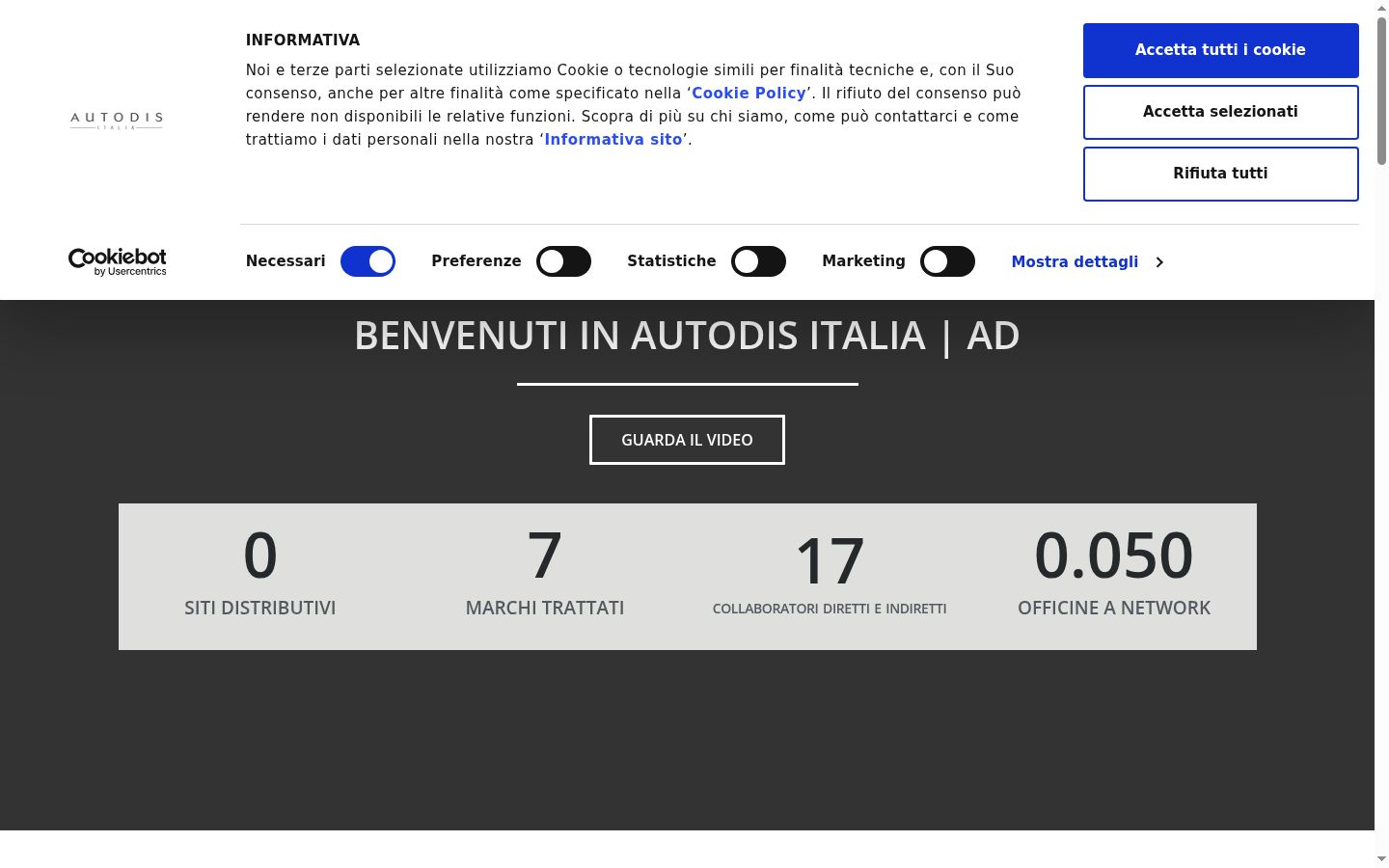Click the scrollbar up arrow
Image resolution: width=1389 pixels, height=868 pixels.
1381,8
